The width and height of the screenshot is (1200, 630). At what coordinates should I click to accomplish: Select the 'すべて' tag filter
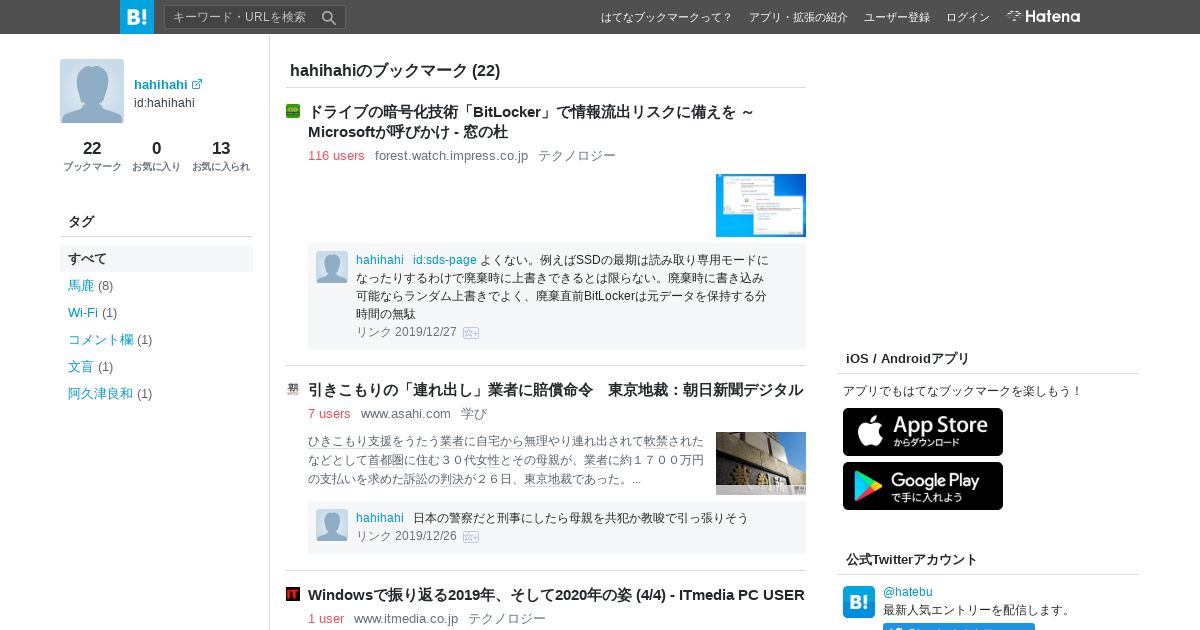pyautogui.click(x=156, y=258)
